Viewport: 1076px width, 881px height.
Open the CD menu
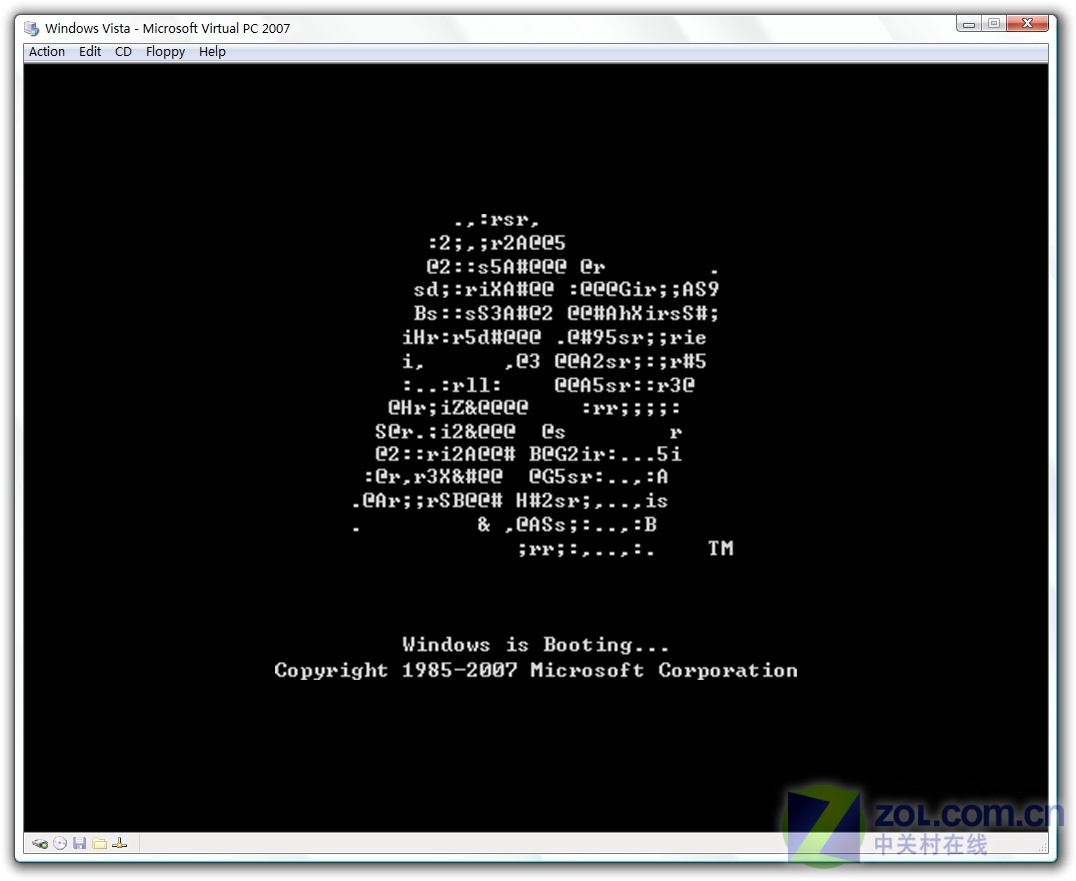click(123, 52)
